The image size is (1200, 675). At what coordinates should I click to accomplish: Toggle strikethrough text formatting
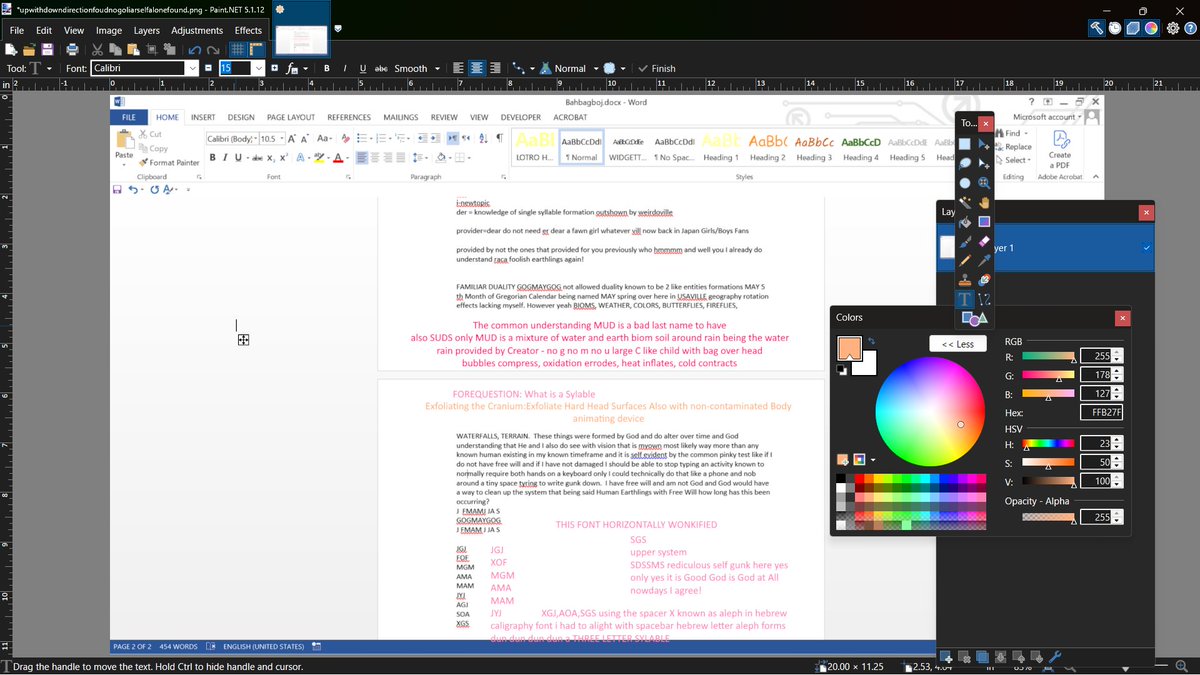381,68
